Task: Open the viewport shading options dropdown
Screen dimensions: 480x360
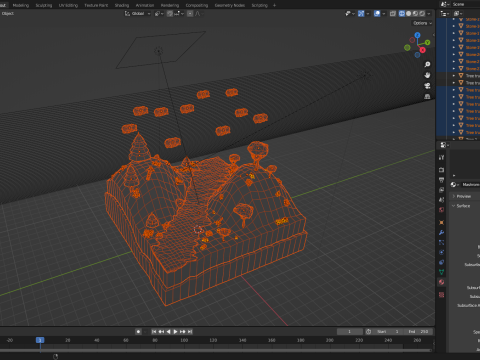Action: (x=429, y=14)
